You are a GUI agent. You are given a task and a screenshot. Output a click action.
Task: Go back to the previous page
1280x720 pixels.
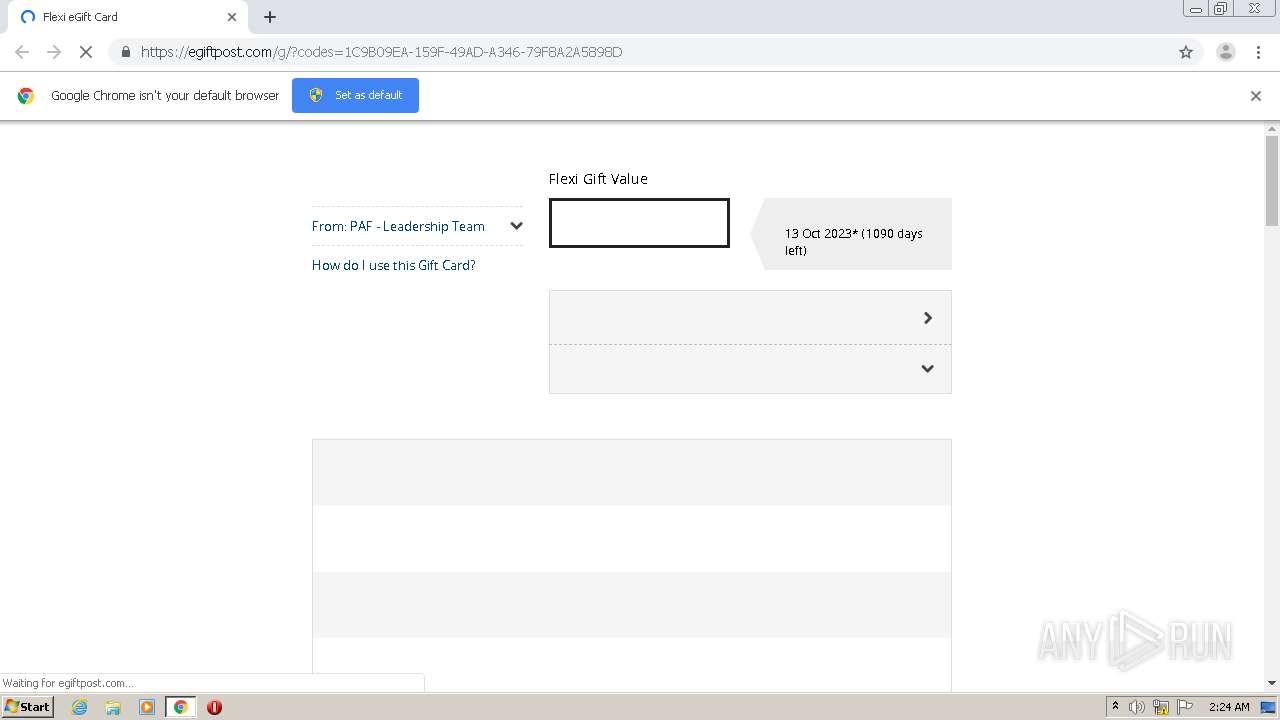pyautogui.click(x=22, y=52)
